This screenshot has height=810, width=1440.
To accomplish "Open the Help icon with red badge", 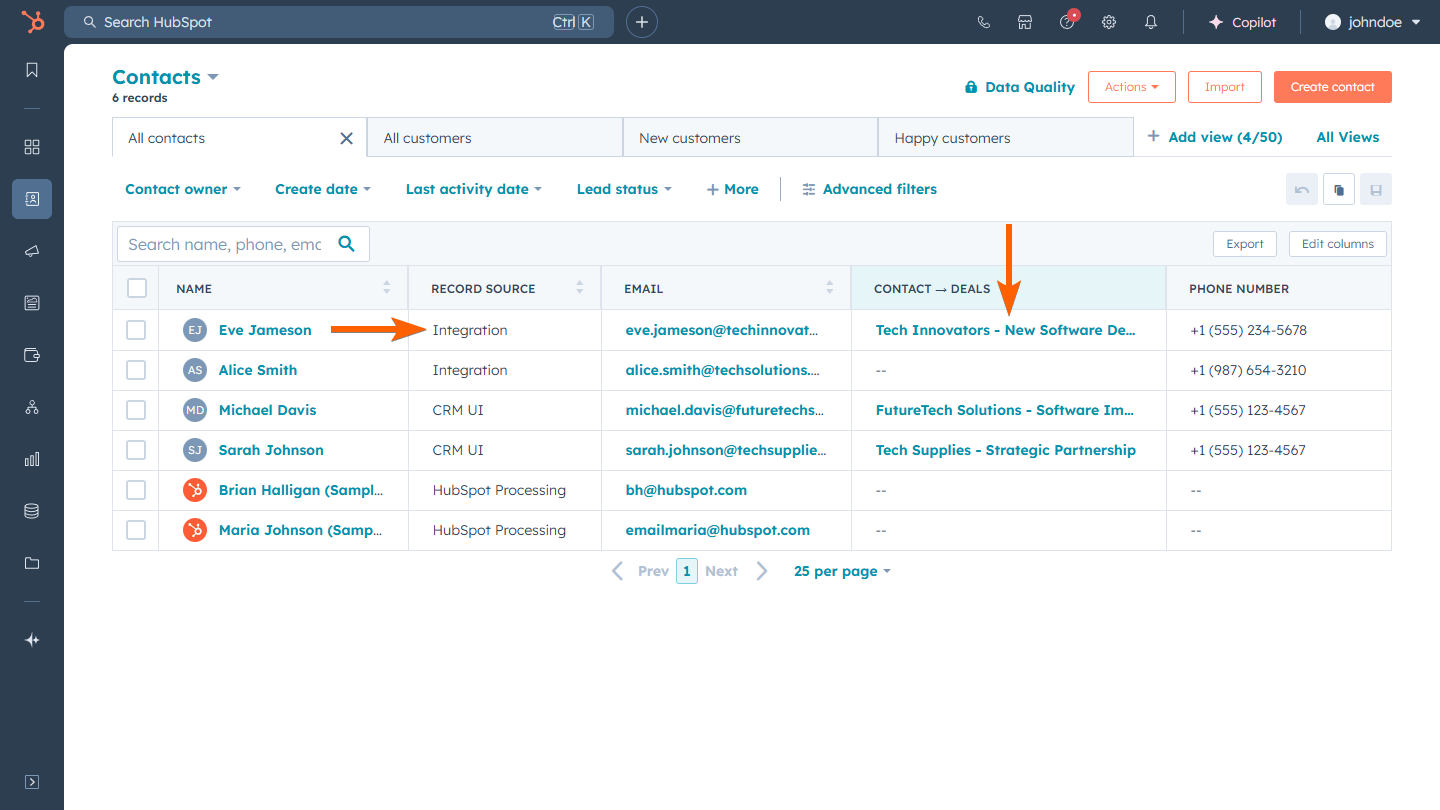I will pos(1067,22).
